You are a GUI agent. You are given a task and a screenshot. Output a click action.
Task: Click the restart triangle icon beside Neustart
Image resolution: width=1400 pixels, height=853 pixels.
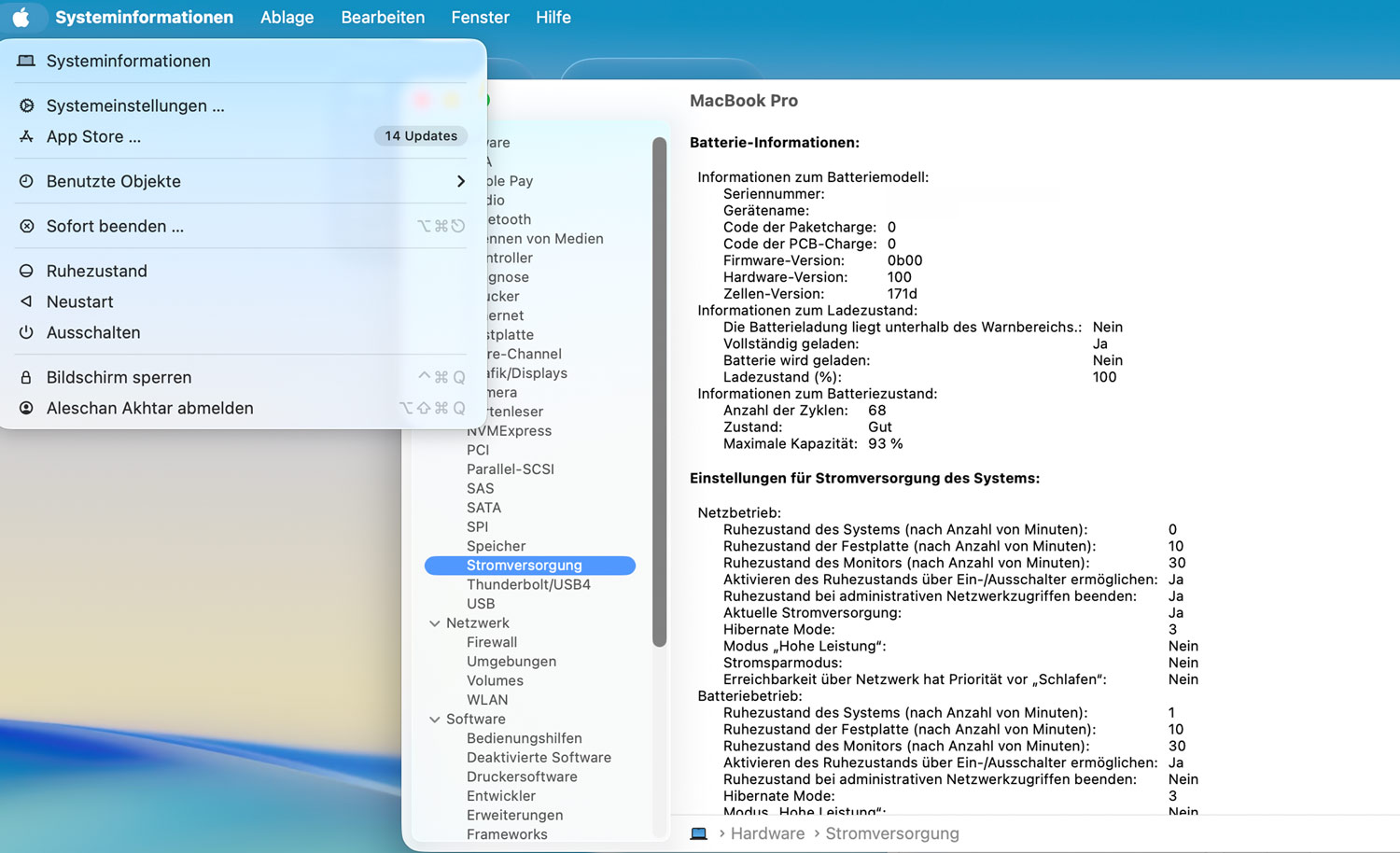coord(27,301)
